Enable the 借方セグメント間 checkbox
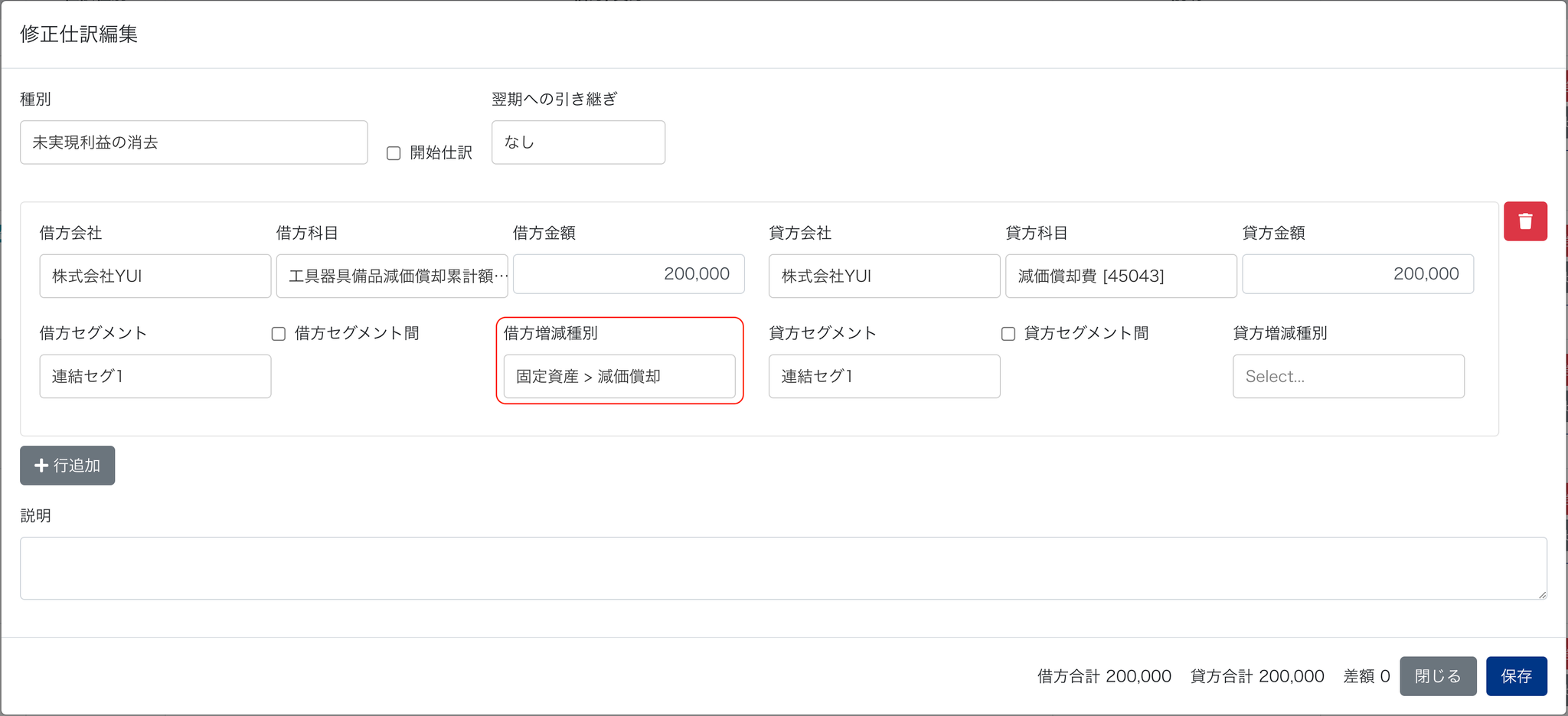The image size is (1568, 716). pos(279,334)
